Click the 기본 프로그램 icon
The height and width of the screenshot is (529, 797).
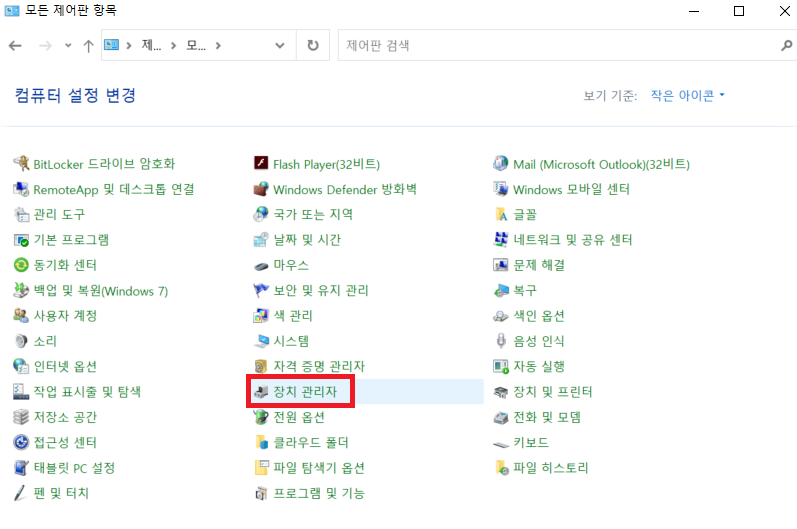pyautogui.click(x=21, y=240)
